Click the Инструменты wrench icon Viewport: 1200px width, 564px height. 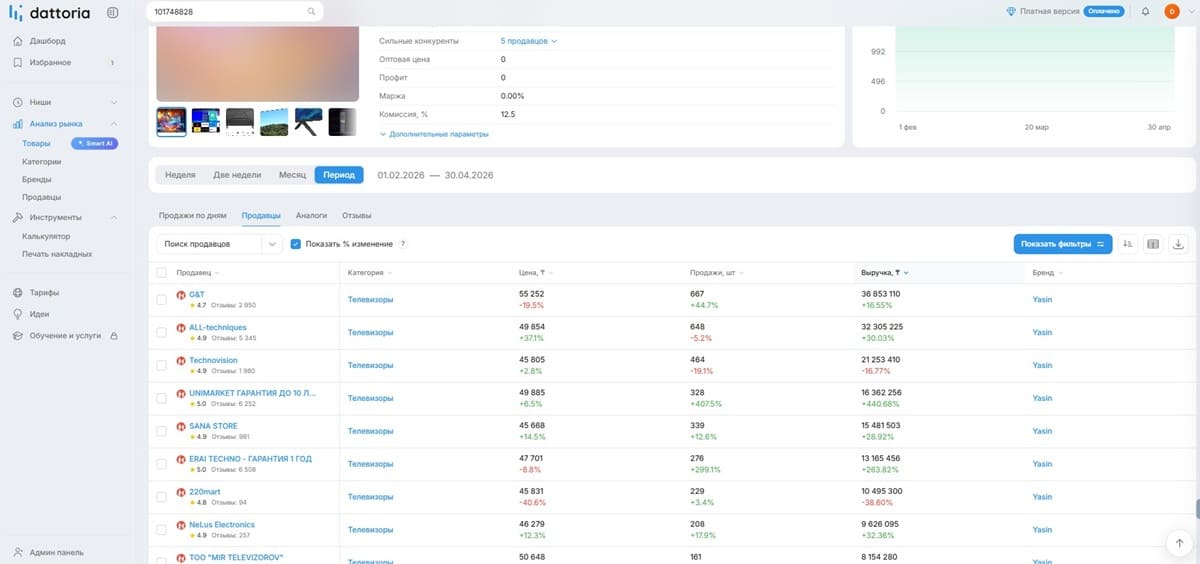point(18,217)
